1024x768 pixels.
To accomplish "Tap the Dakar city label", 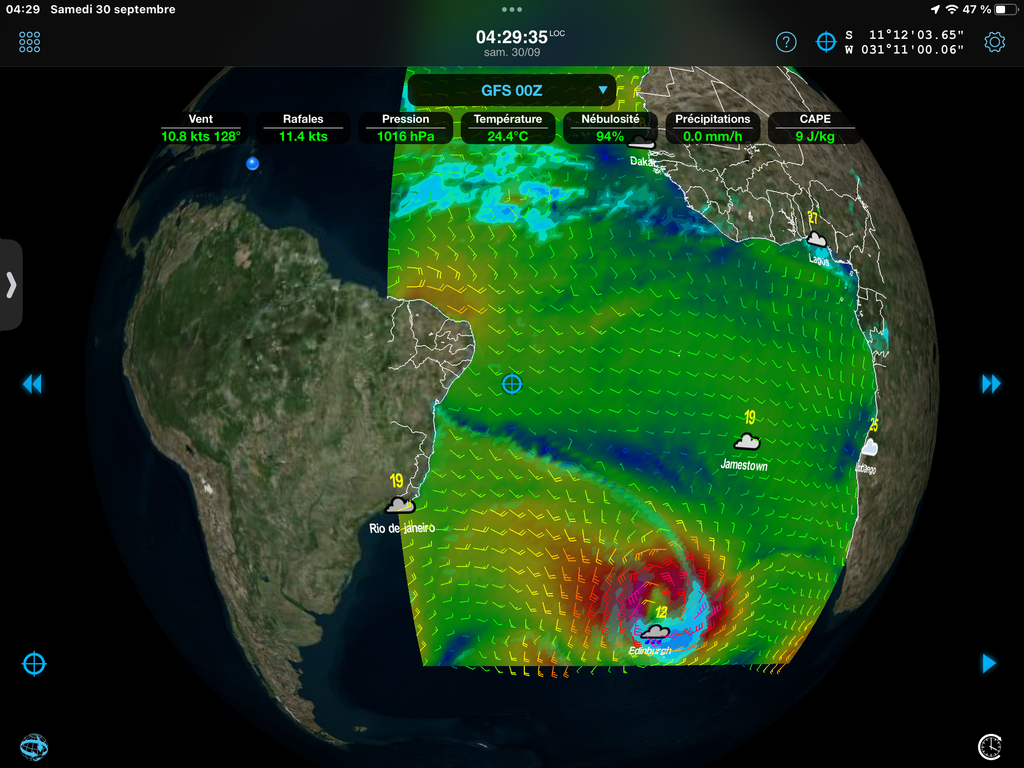I will click(641, 161).
